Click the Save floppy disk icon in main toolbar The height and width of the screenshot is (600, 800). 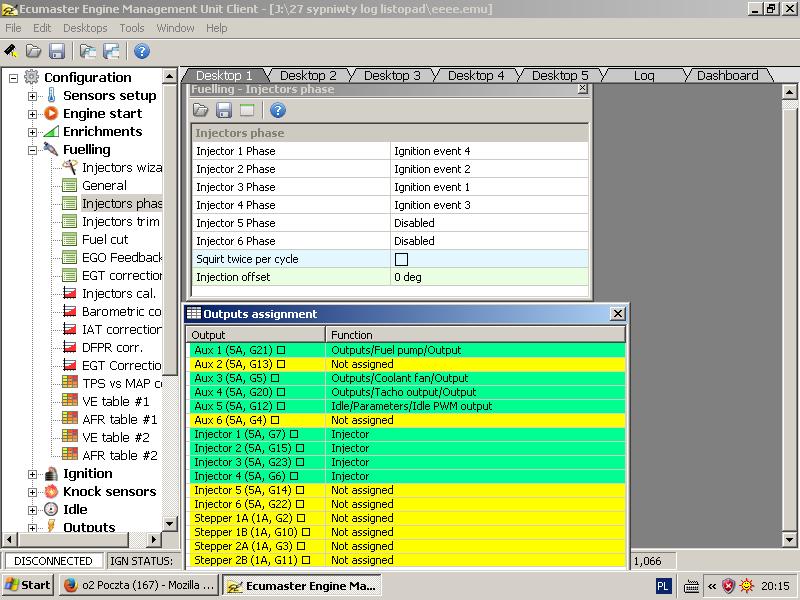[57, 51]
